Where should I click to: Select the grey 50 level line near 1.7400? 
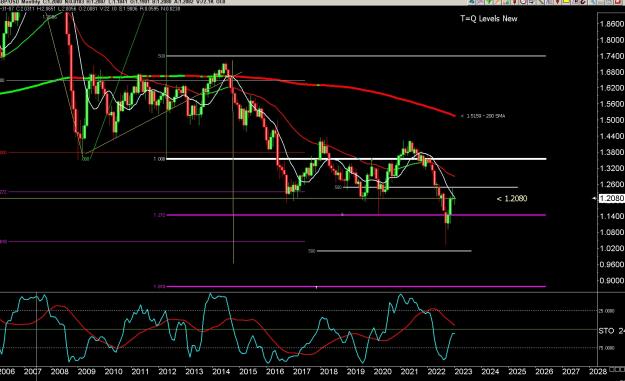click(356, 56)
